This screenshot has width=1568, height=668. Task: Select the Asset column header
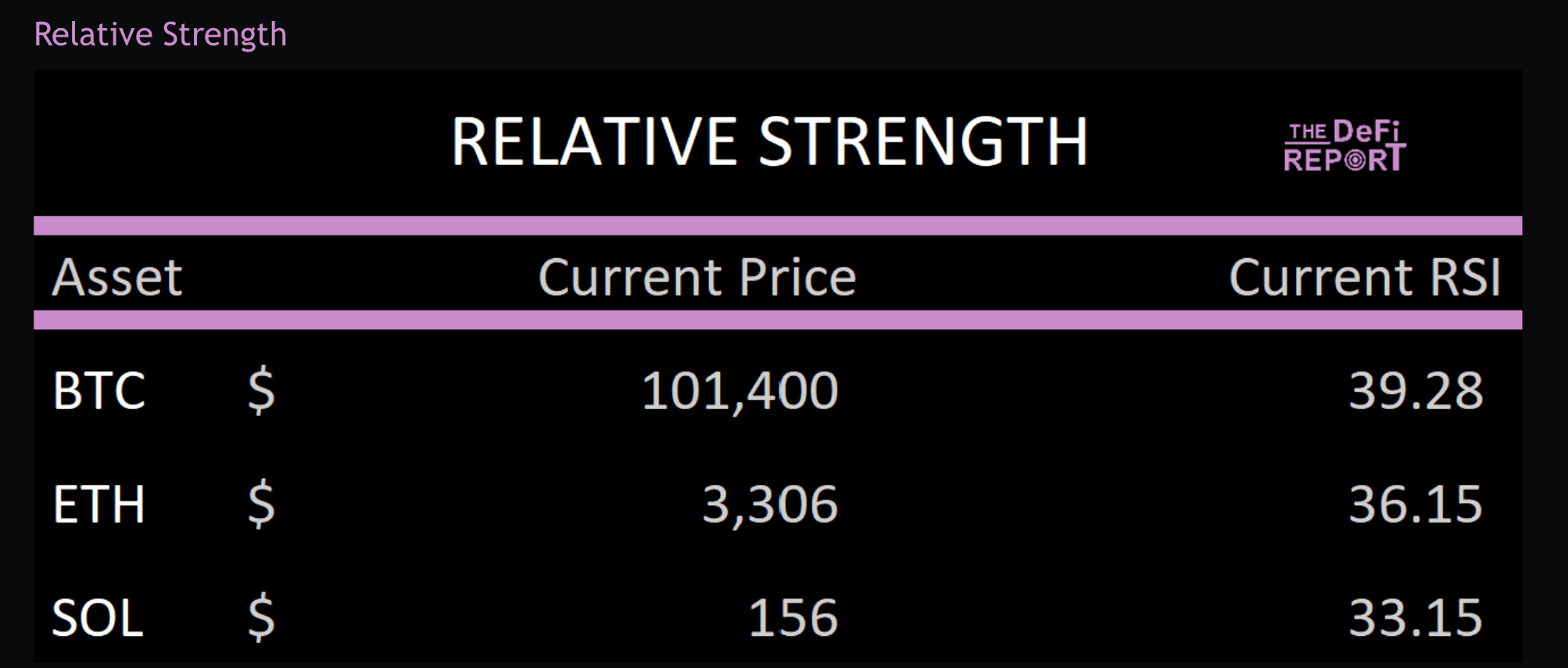(x=117, y=277)
